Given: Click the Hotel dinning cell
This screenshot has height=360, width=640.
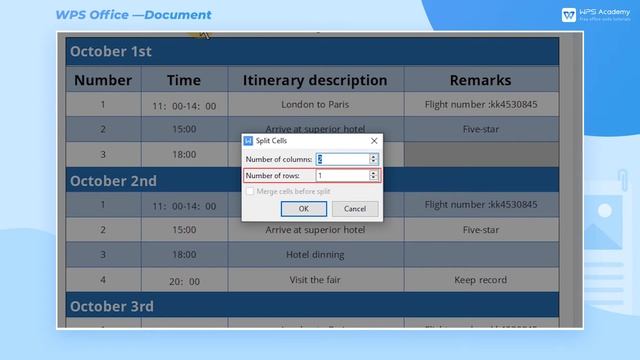Looking at the screenshot, I should (316, 255).
